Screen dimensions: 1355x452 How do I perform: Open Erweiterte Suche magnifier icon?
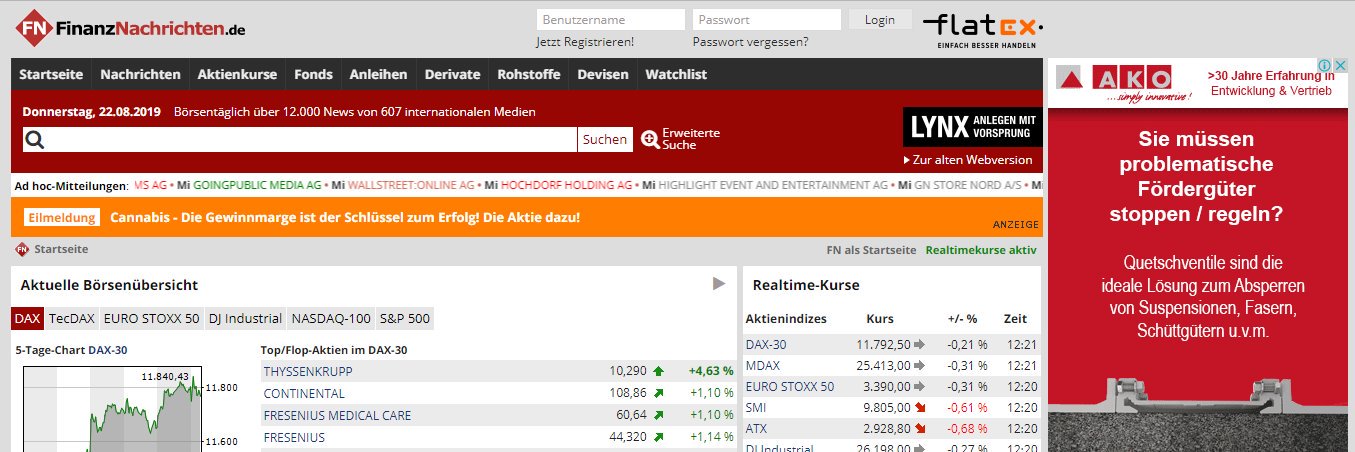(650, 139)
